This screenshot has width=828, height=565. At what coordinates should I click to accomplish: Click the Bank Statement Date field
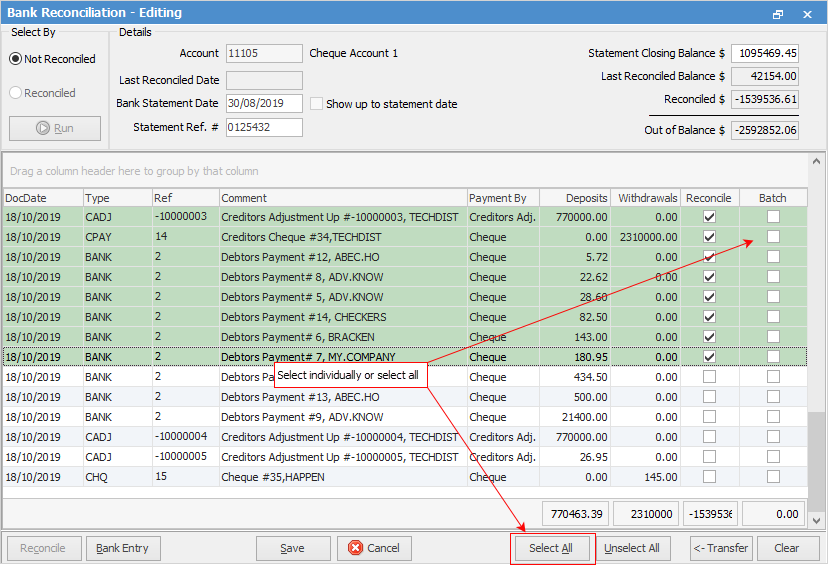point(264,103)
